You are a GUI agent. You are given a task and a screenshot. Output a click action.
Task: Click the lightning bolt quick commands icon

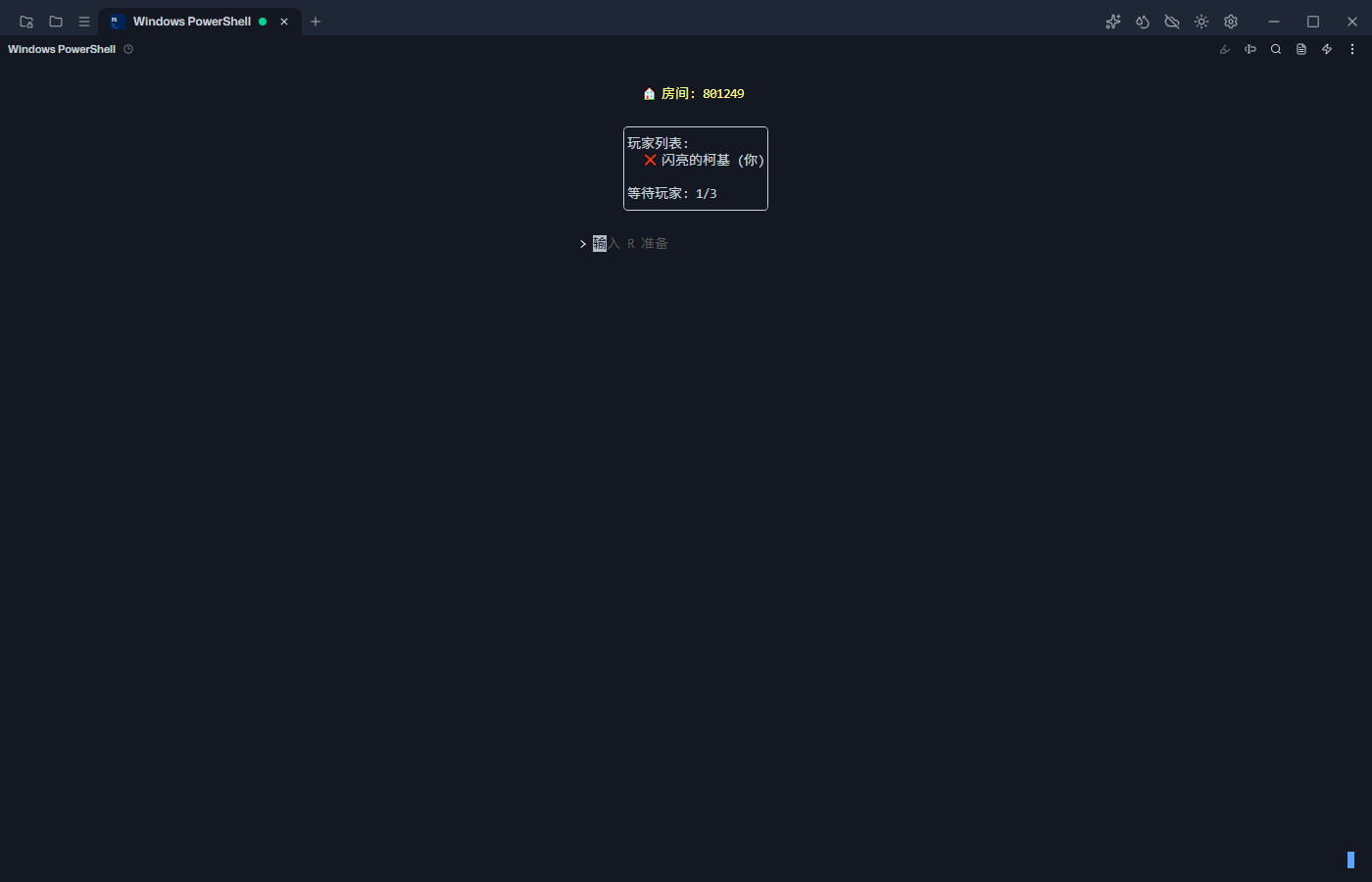pyautogui.click(x=1327, y=49)
